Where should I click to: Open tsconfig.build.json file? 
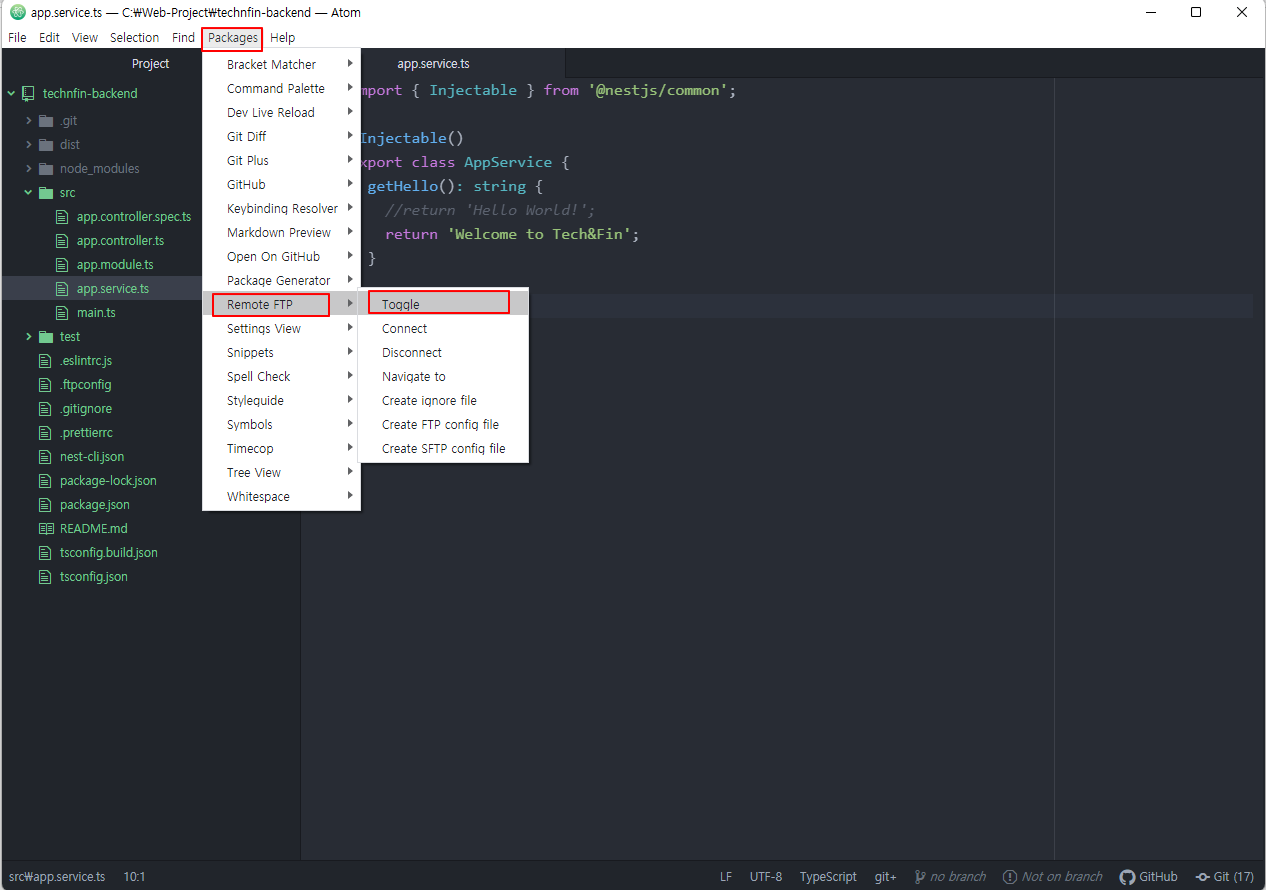coord(109,552)
